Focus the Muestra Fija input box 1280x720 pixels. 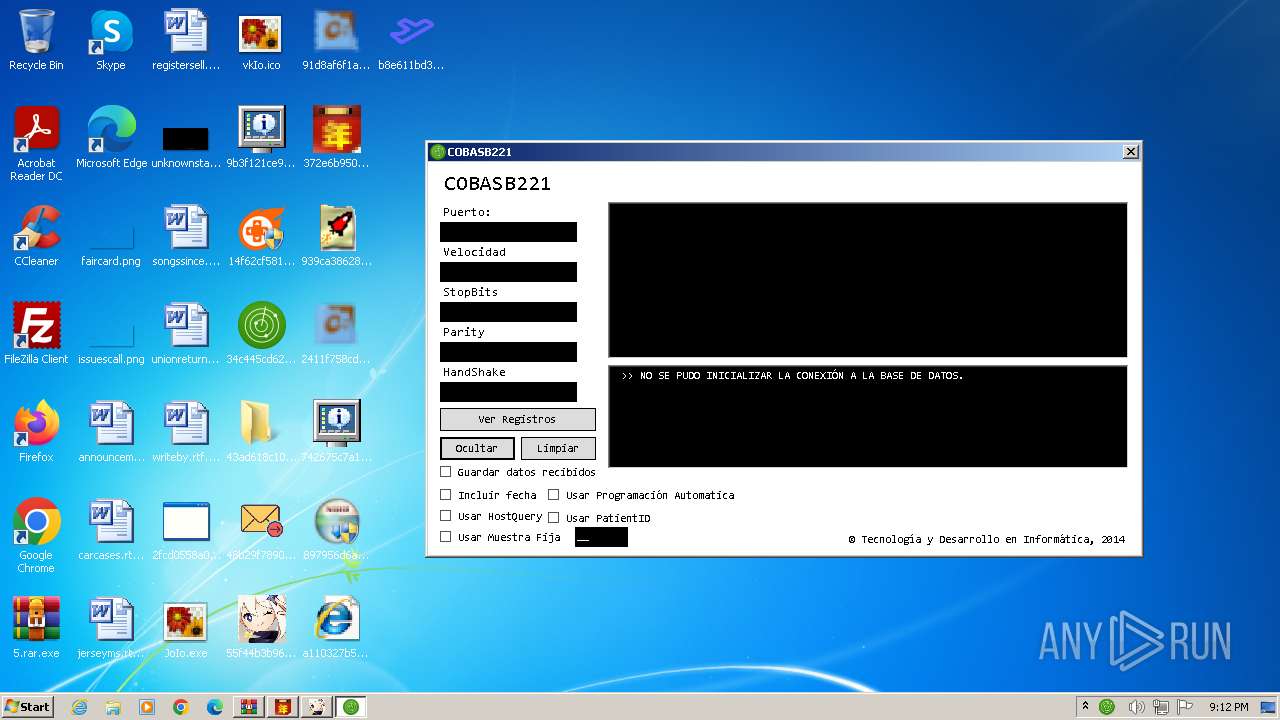pyautogui.click(x=601, y=537)
